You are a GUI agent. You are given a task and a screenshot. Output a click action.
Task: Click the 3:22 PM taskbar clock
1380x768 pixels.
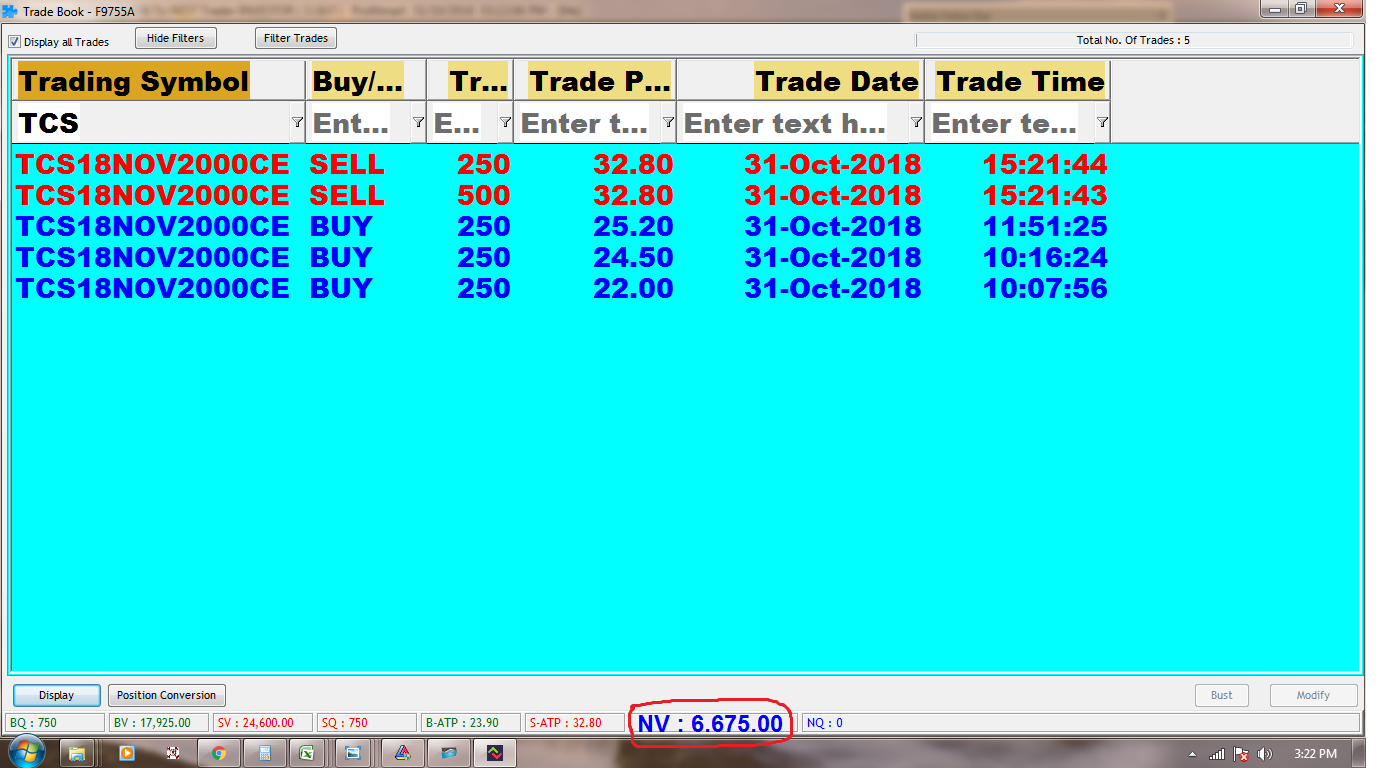pos(1315,753)
